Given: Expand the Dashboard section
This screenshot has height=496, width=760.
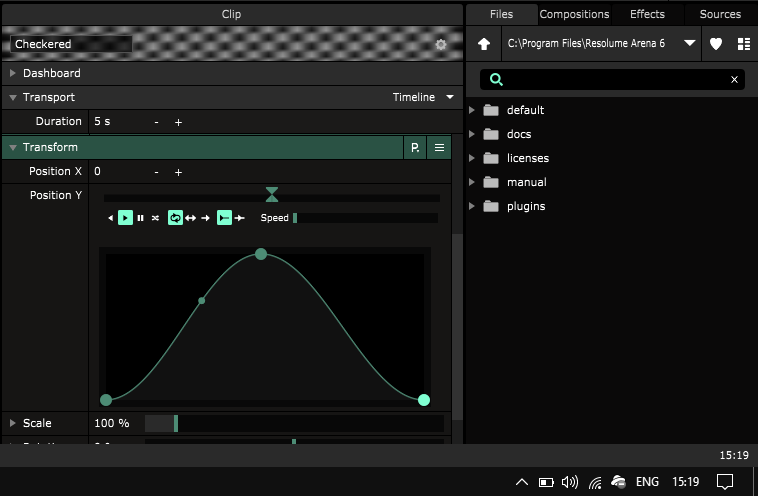Looking at the screenshot, I should coord(13,74).
